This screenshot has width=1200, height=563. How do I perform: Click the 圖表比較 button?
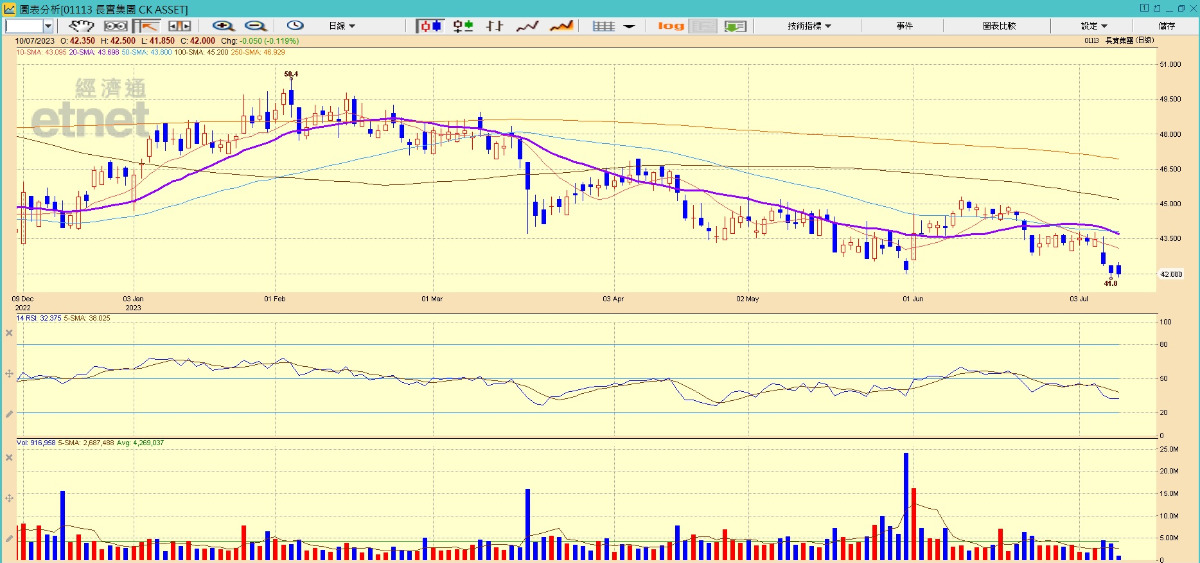click(998, 26)
